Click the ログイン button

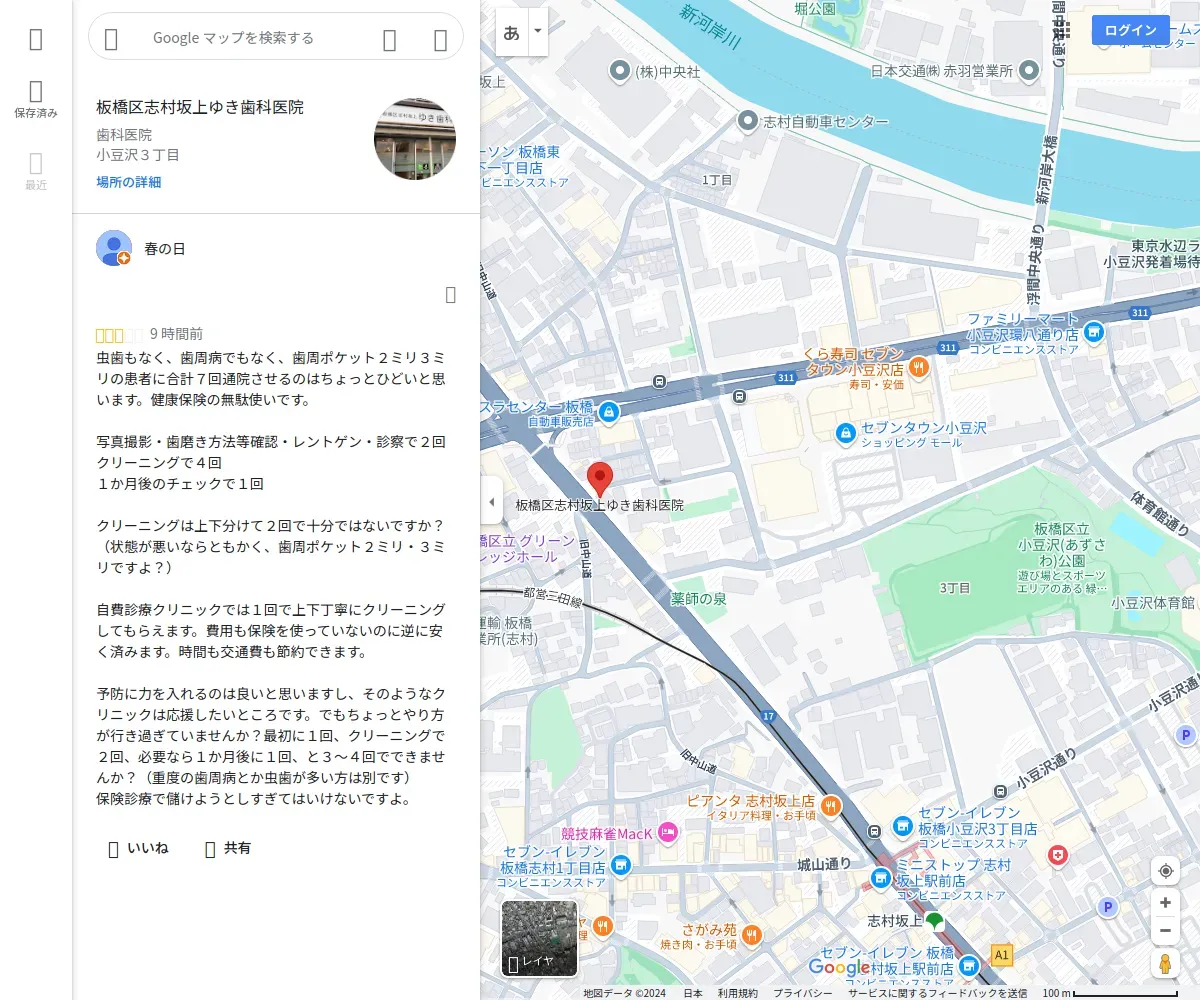coord(1131,30)
